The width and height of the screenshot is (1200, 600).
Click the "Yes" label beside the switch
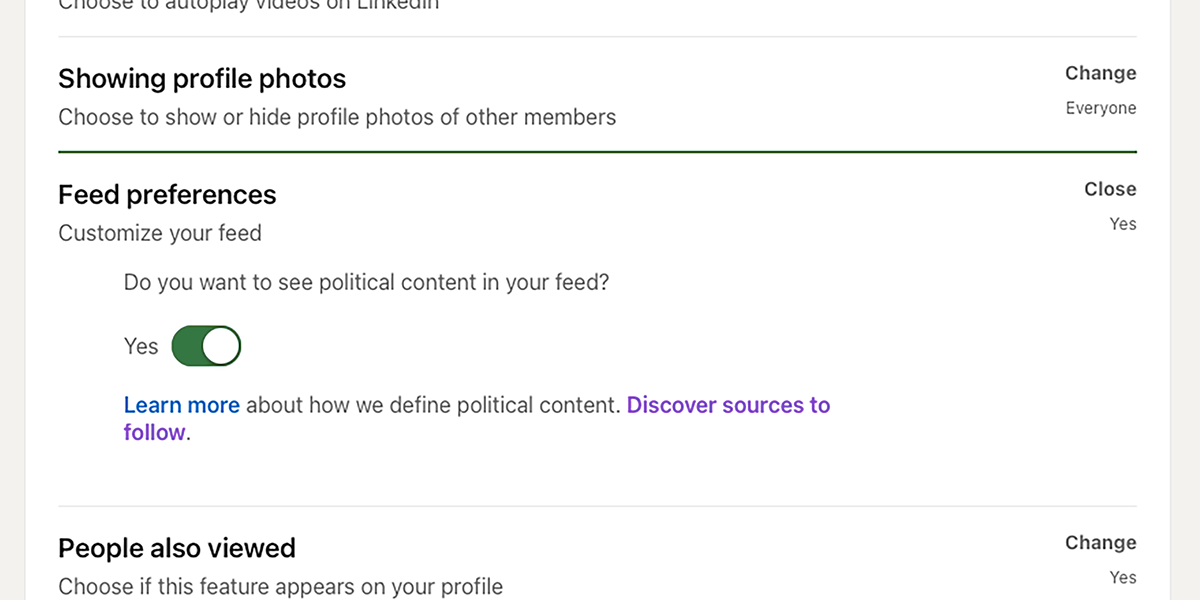pos(141,345)
